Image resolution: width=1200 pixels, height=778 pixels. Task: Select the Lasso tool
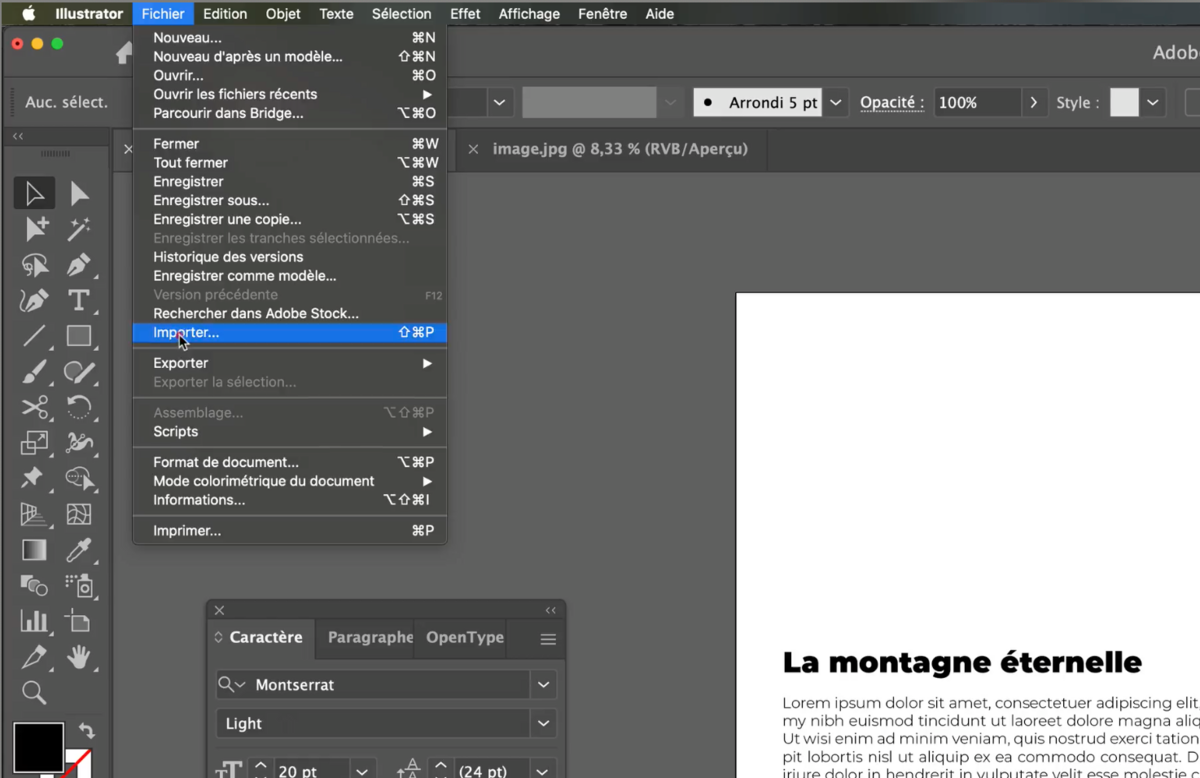click(35, 265)
